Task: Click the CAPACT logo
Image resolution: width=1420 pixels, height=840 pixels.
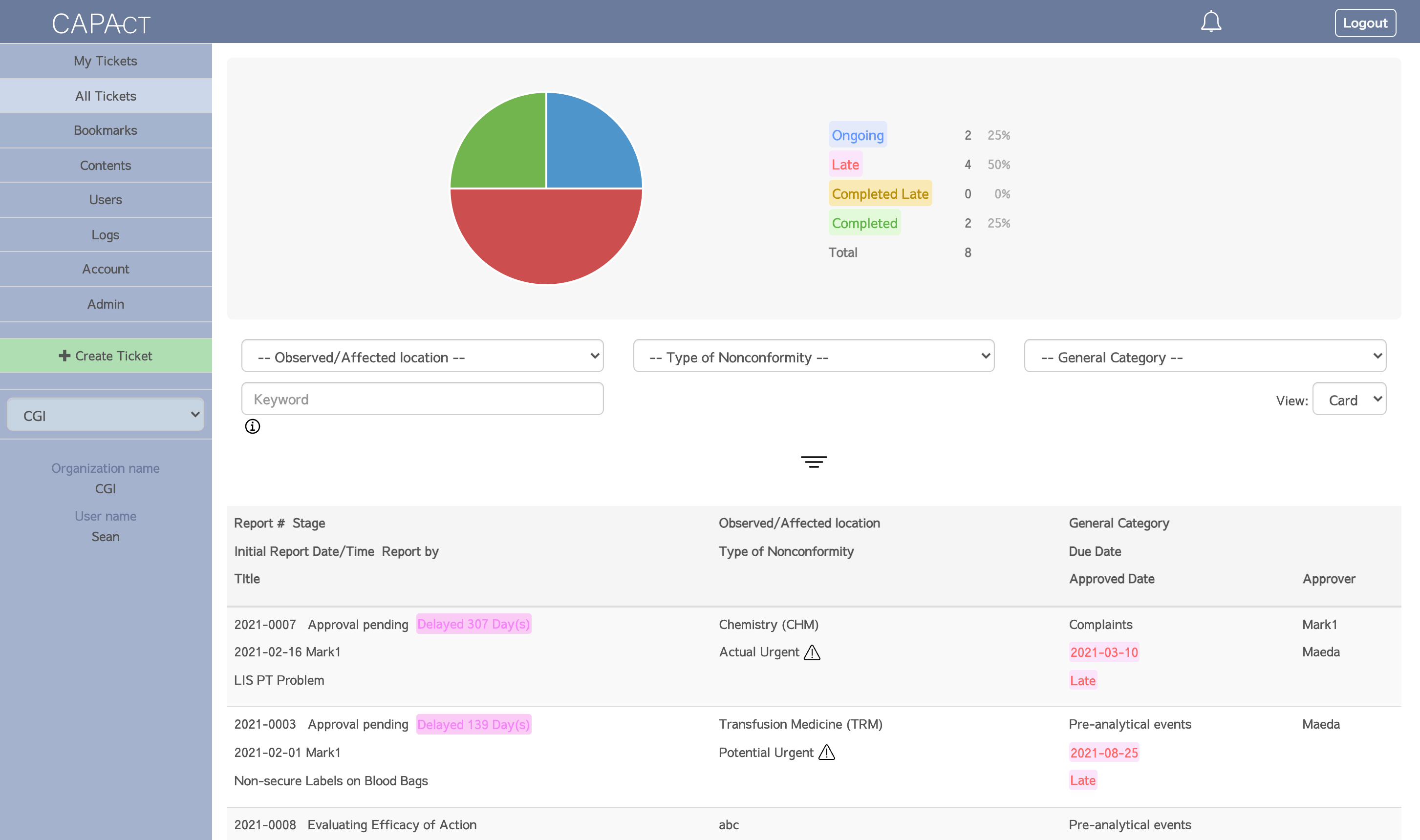Action: [101, 24]
